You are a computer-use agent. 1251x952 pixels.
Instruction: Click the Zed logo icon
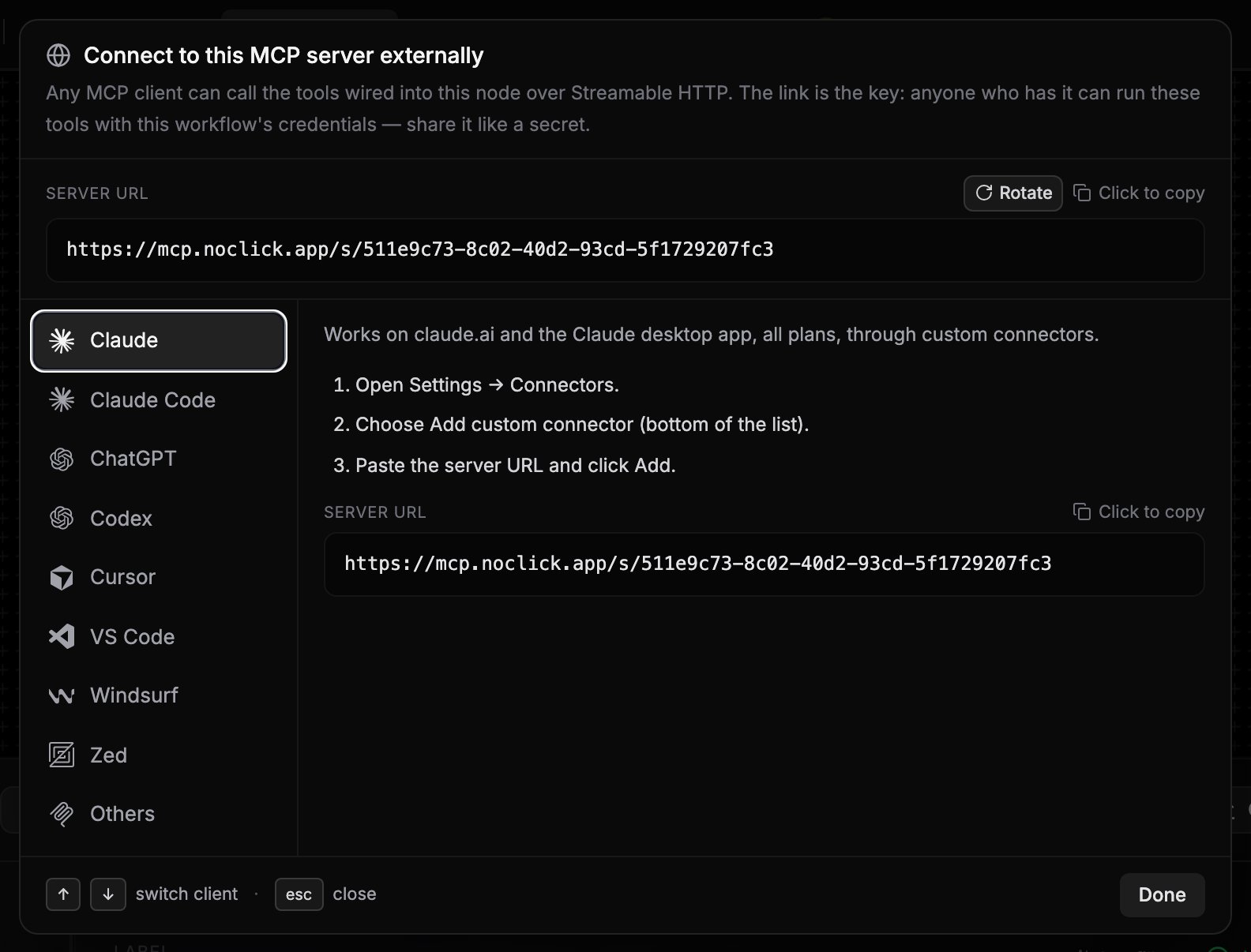(x=62, y=755)
